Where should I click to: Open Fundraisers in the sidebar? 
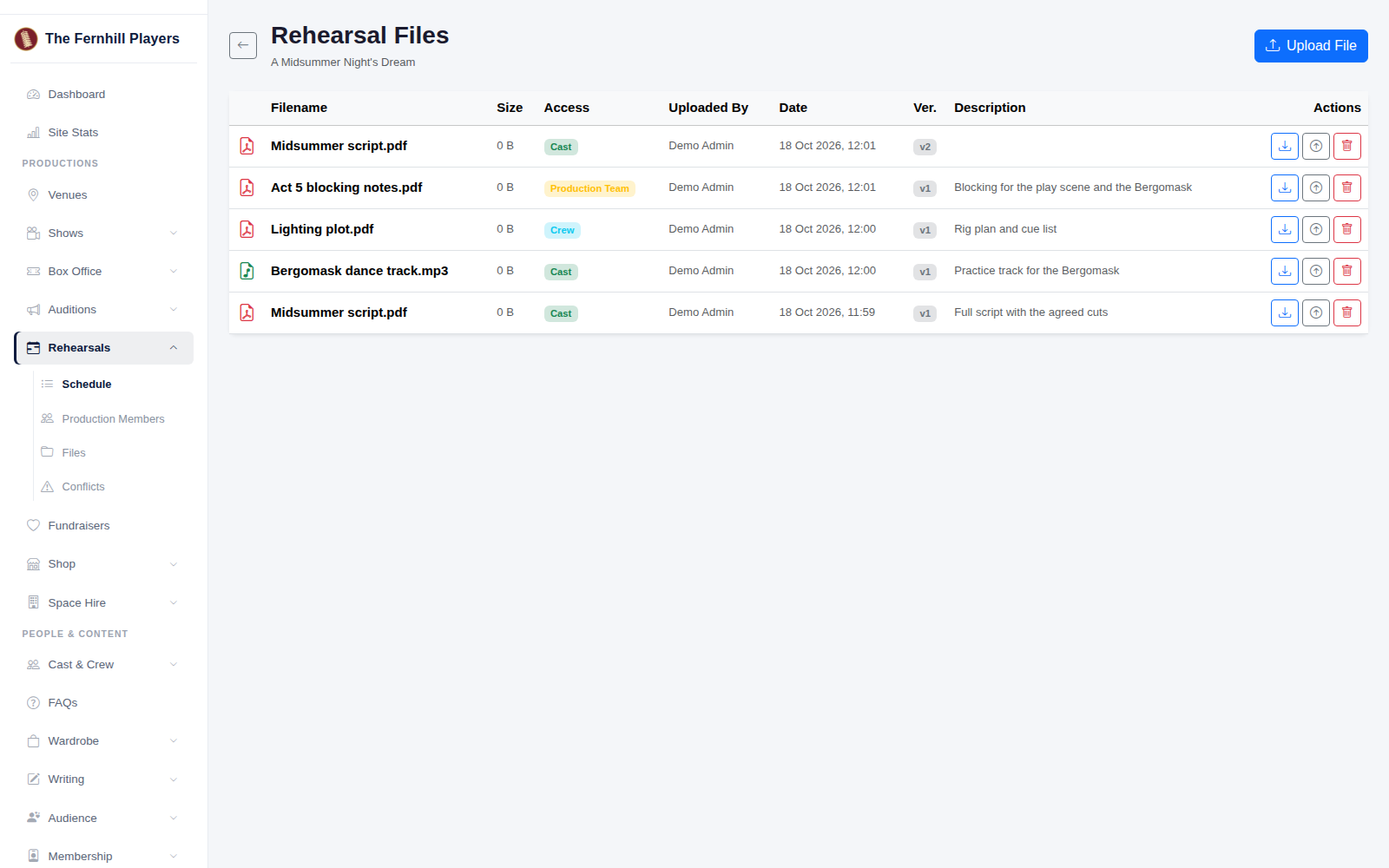click(x=104, y=526)
